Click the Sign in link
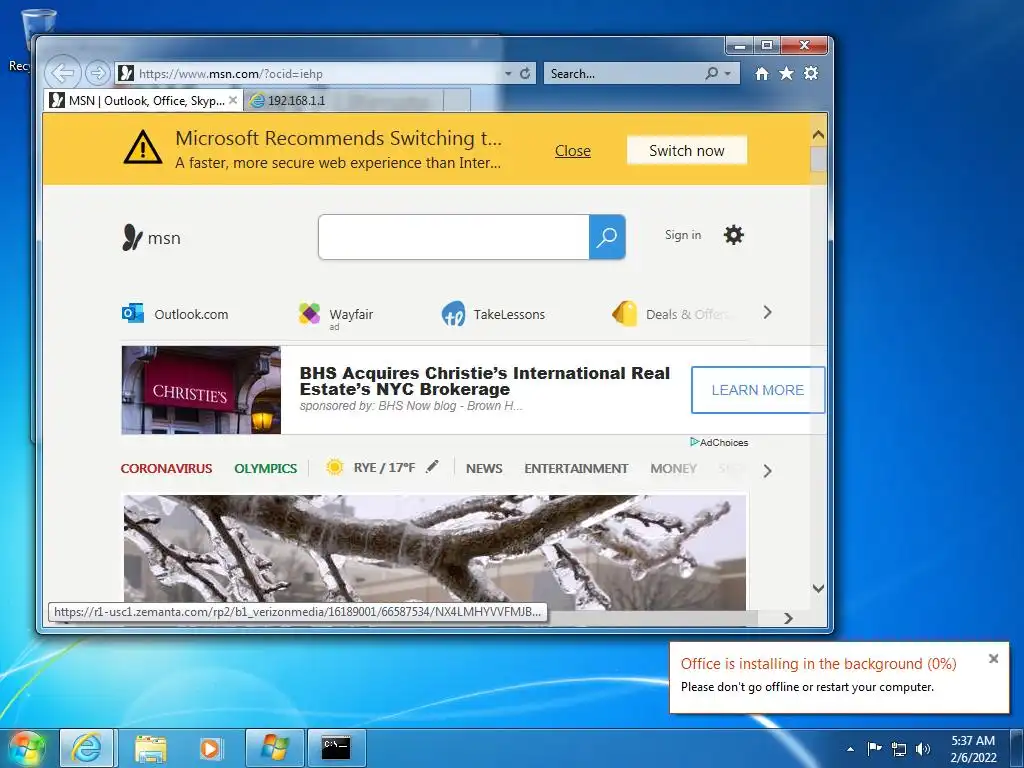 click(x=683, y=235)
